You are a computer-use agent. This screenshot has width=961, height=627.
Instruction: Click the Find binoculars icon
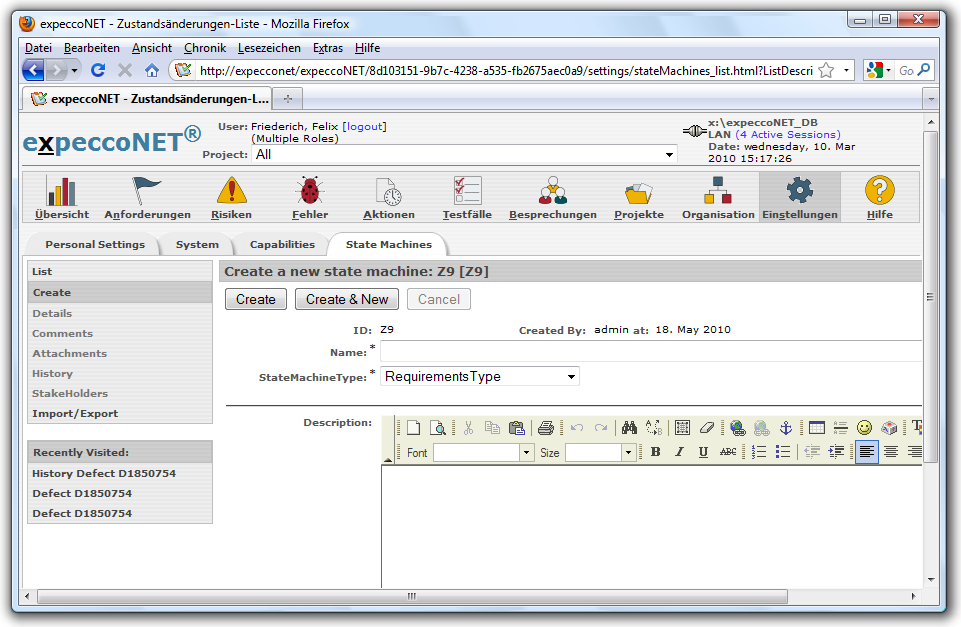[x=629, y=428]
